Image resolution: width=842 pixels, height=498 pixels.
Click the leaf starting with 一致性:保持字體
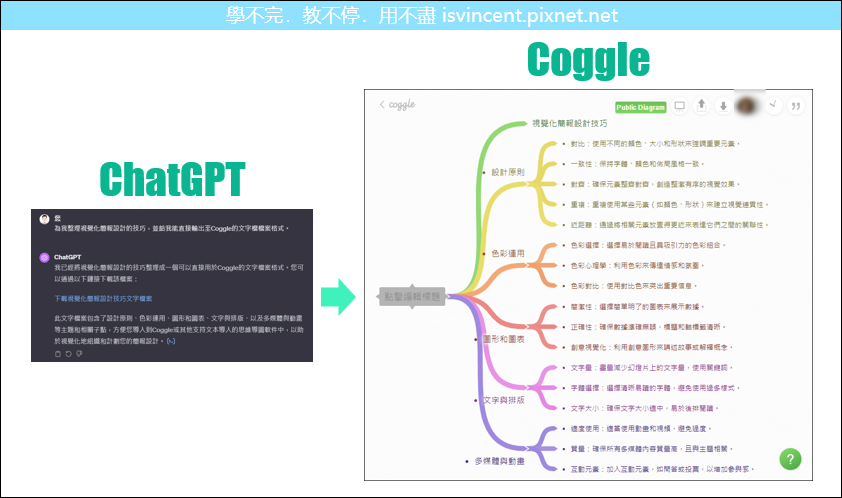(x=637, y=164)
